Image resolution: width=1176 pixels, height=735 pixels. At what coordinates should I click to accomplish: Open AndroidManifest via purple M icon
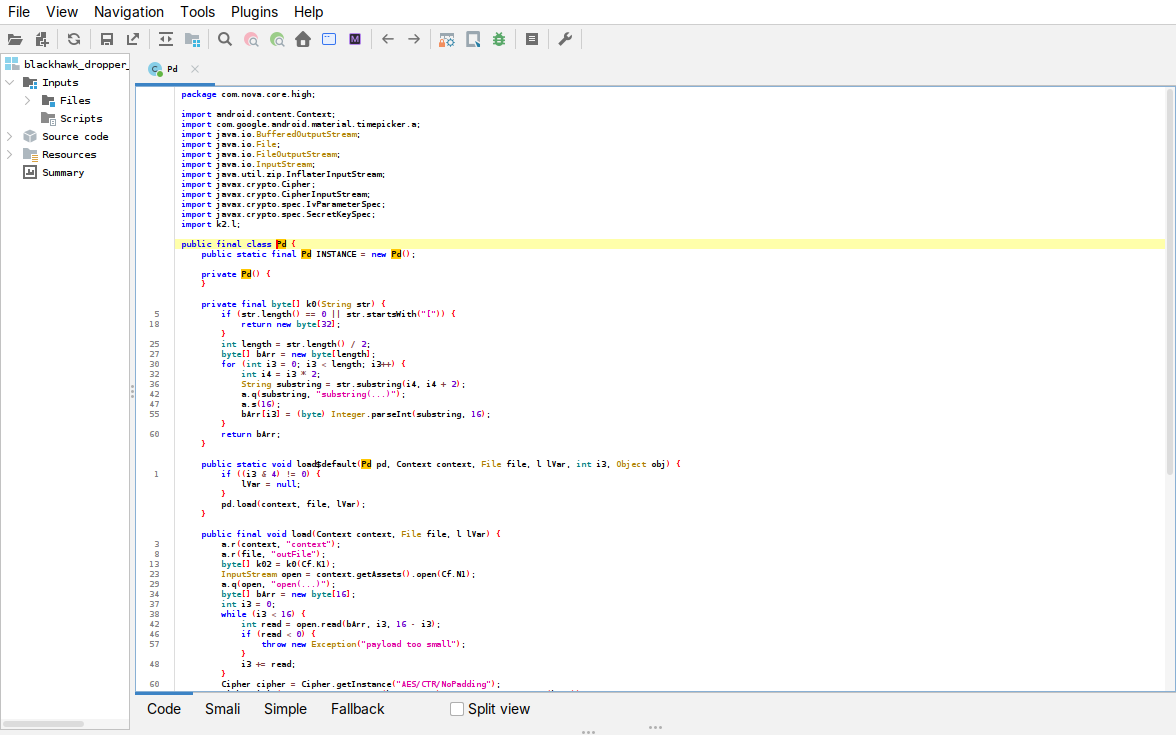pyautogui.click(x=355, y=40)
